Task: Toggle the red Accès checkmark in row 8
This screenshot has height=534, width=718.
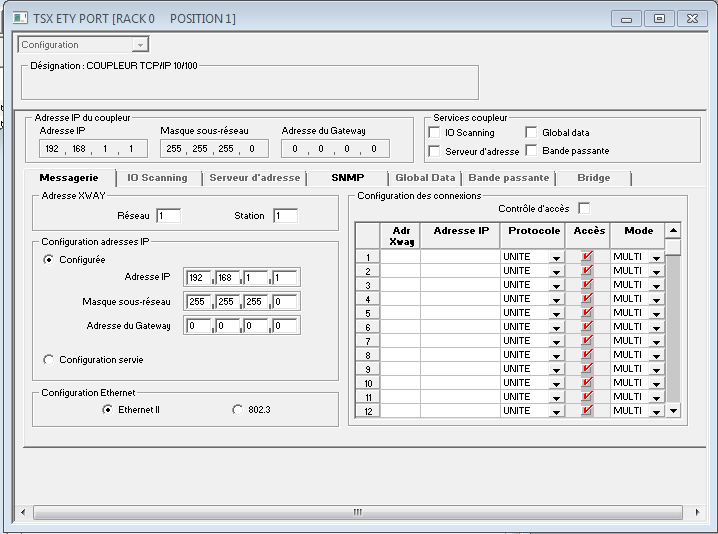Action: 587,355
